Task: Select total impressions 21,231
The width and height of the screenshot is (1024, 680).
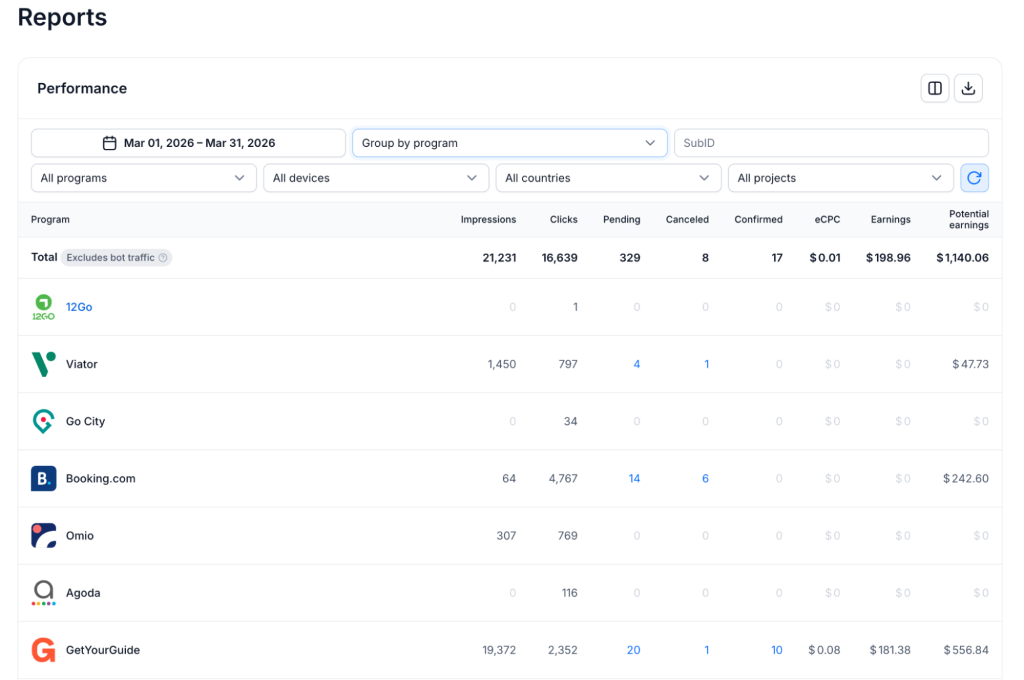Action: (500, 257)
